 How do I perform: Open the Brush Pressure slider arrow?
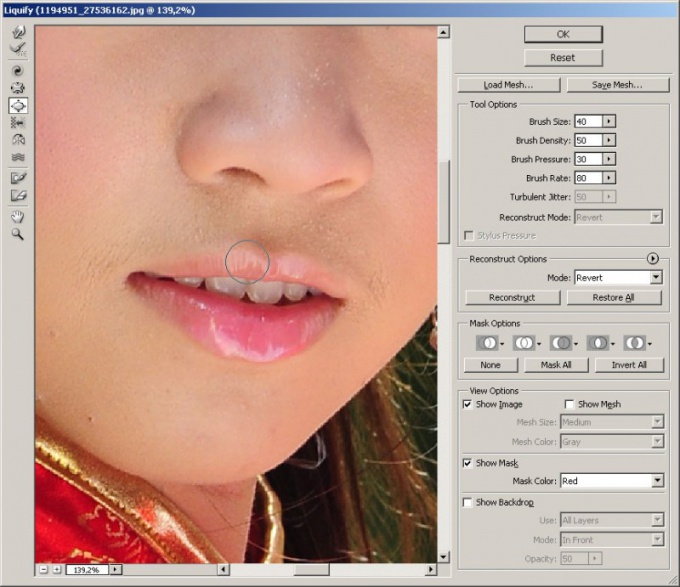609,159
